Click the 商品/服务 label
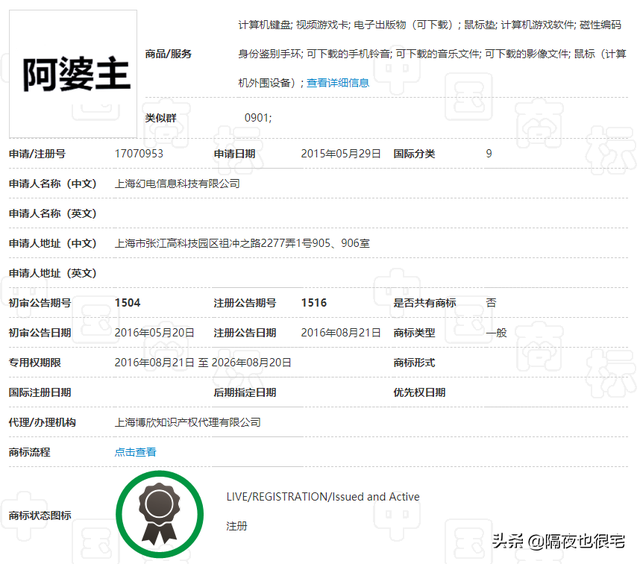640x564 pixels. tap(168, 53)
